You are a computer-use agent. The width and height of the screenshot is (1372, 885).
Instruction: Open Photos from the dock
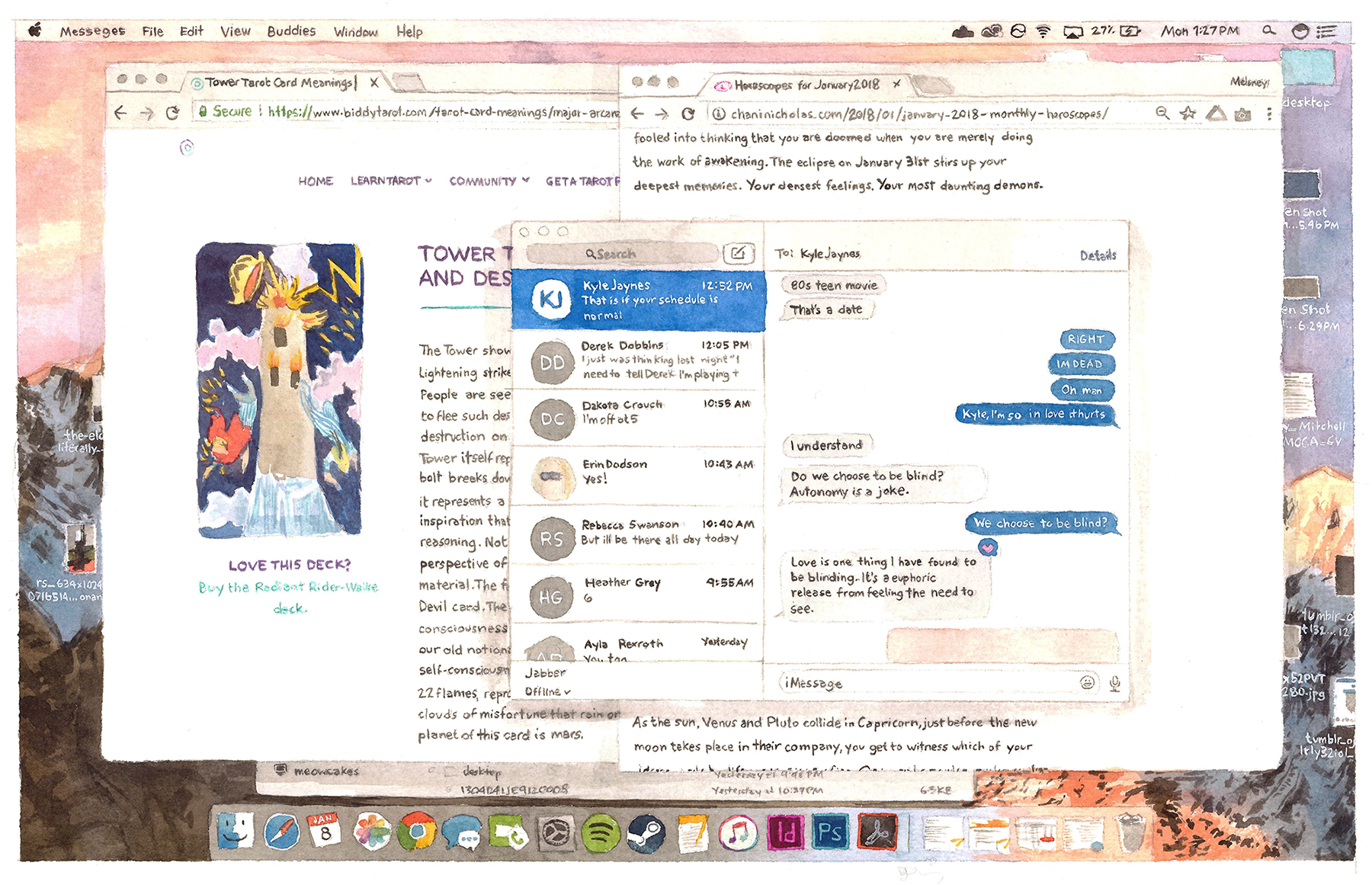point(372,831)
